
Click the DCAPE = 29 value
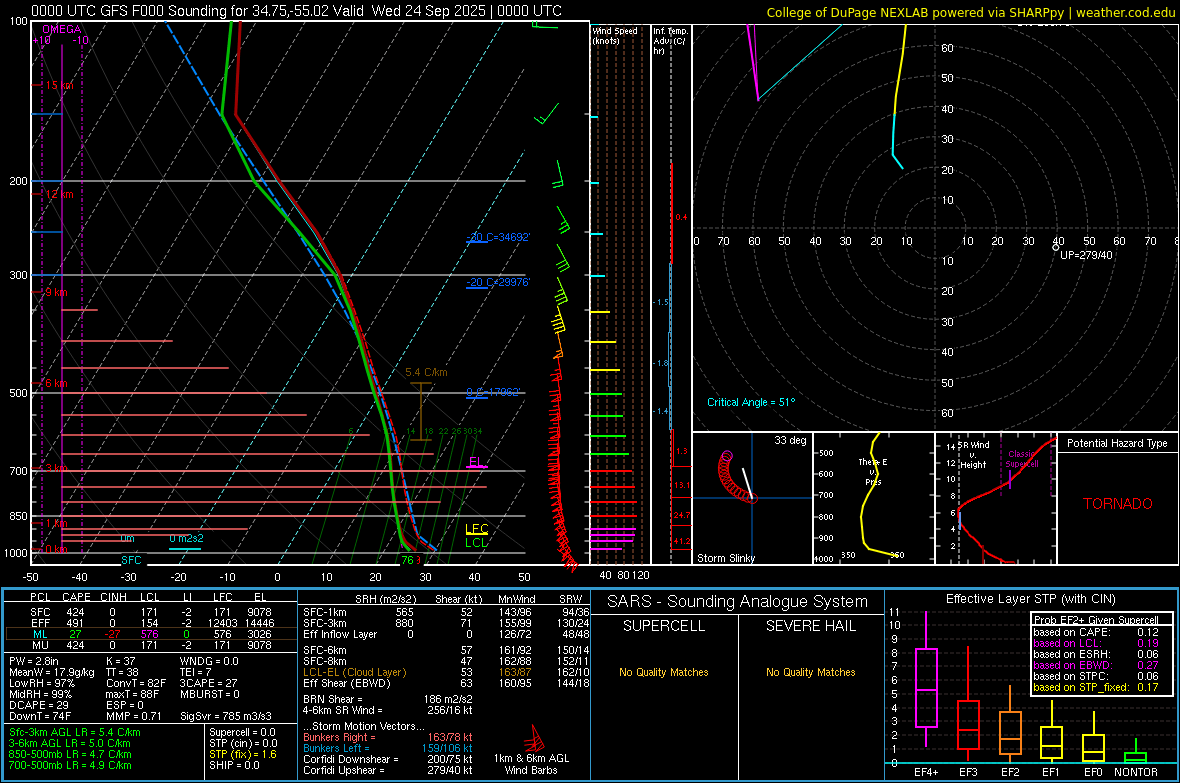pyautogui.click(x=39, y=705)
